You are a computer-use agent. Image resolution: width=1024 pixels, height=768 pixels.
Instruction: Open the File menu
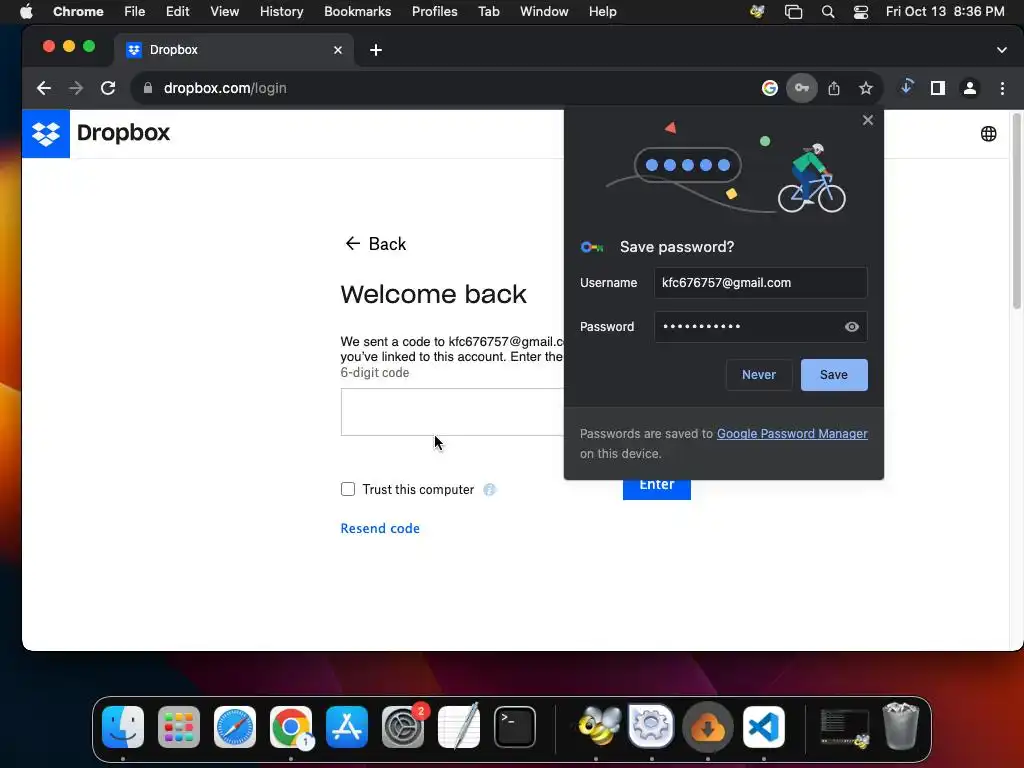[135, 12]
